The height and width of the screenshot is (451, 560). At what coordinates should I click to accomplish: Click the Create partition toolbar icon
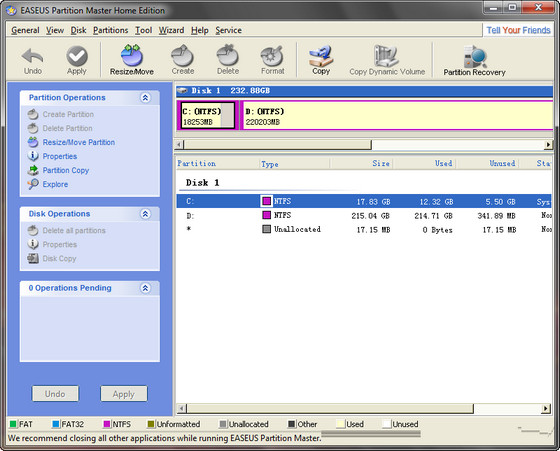182,55
